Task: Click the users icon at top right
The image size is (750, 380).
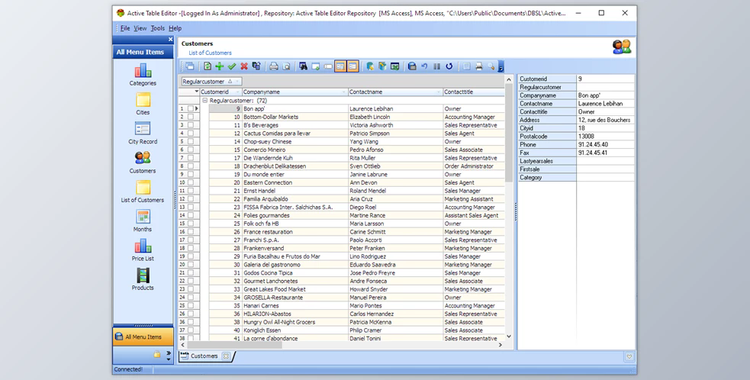Action: click(x=622, y=47)
